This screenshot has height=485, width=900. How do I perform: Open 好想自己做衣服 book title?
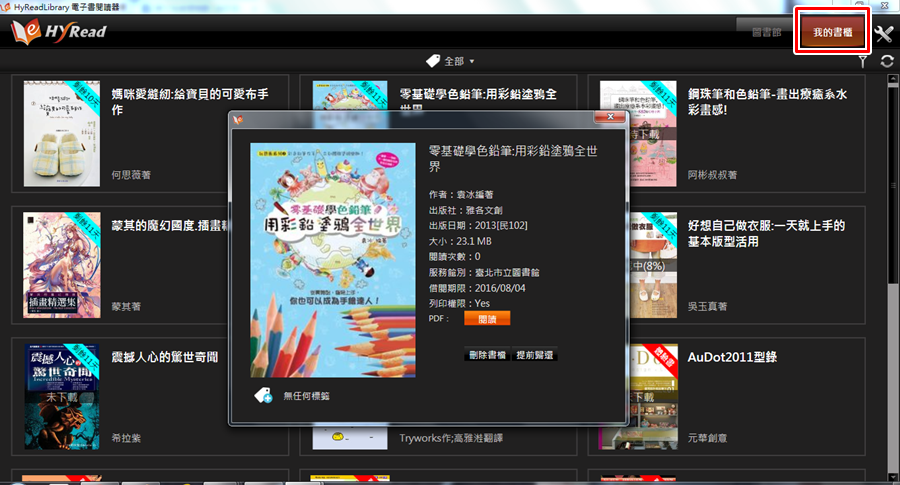(x=767, y=233)
